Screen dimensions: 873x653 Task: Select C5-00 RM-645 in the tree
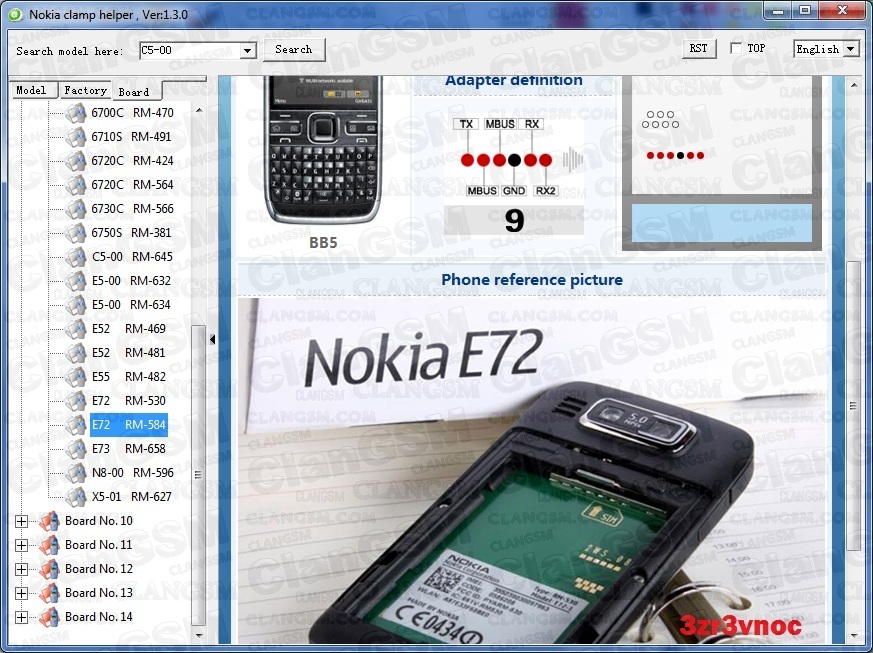click(x=133, y=257)
